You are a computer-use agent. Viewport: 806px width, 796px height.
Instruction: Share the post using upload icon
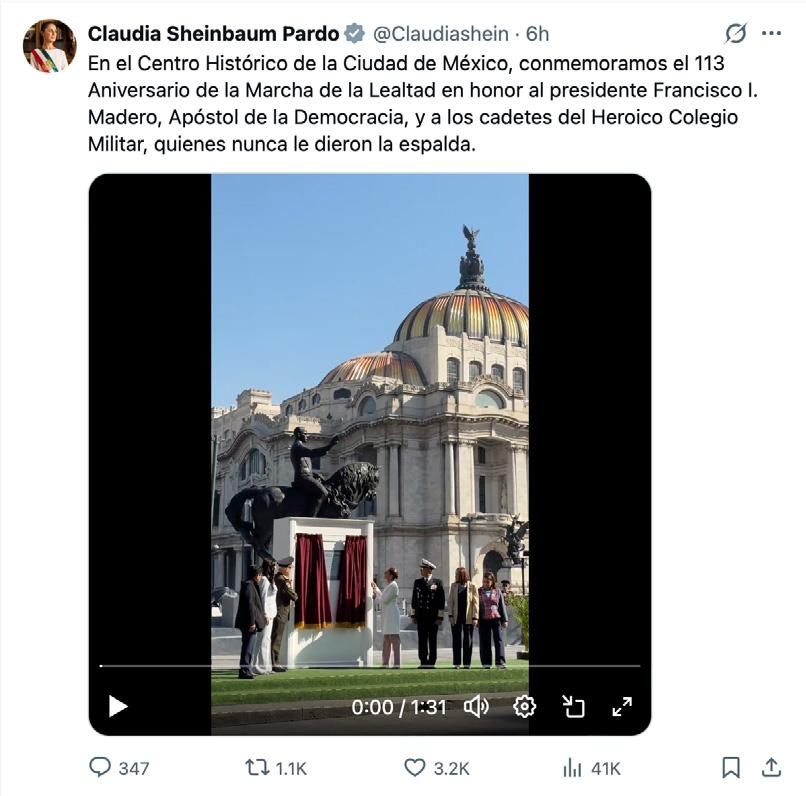coord(771,767)
